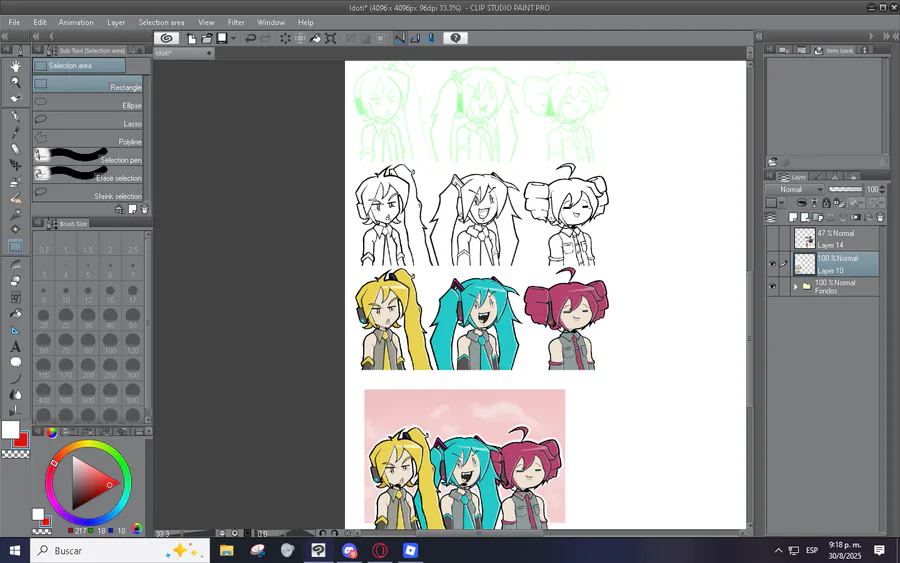900x563 pixels.
Task: Open the Save icon dropdown arrow
Action: point(233,38)
